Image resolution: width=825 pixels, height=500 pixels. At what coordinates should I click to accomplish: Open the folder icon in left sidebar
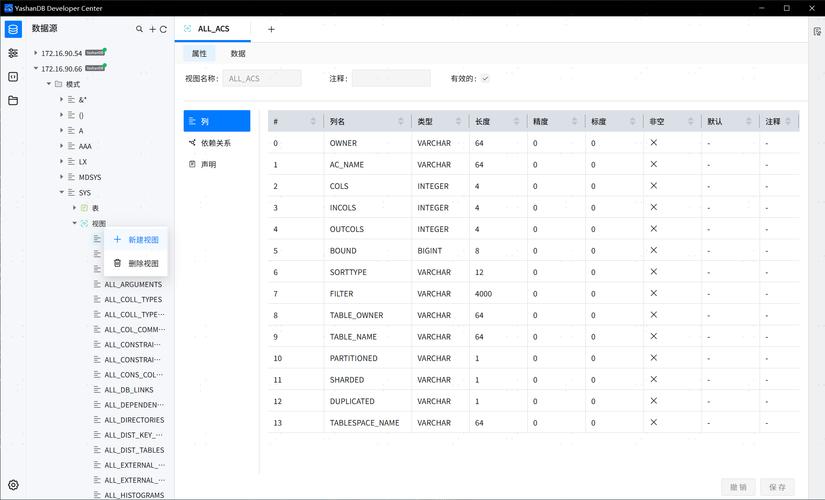click(x=13, y=101)
